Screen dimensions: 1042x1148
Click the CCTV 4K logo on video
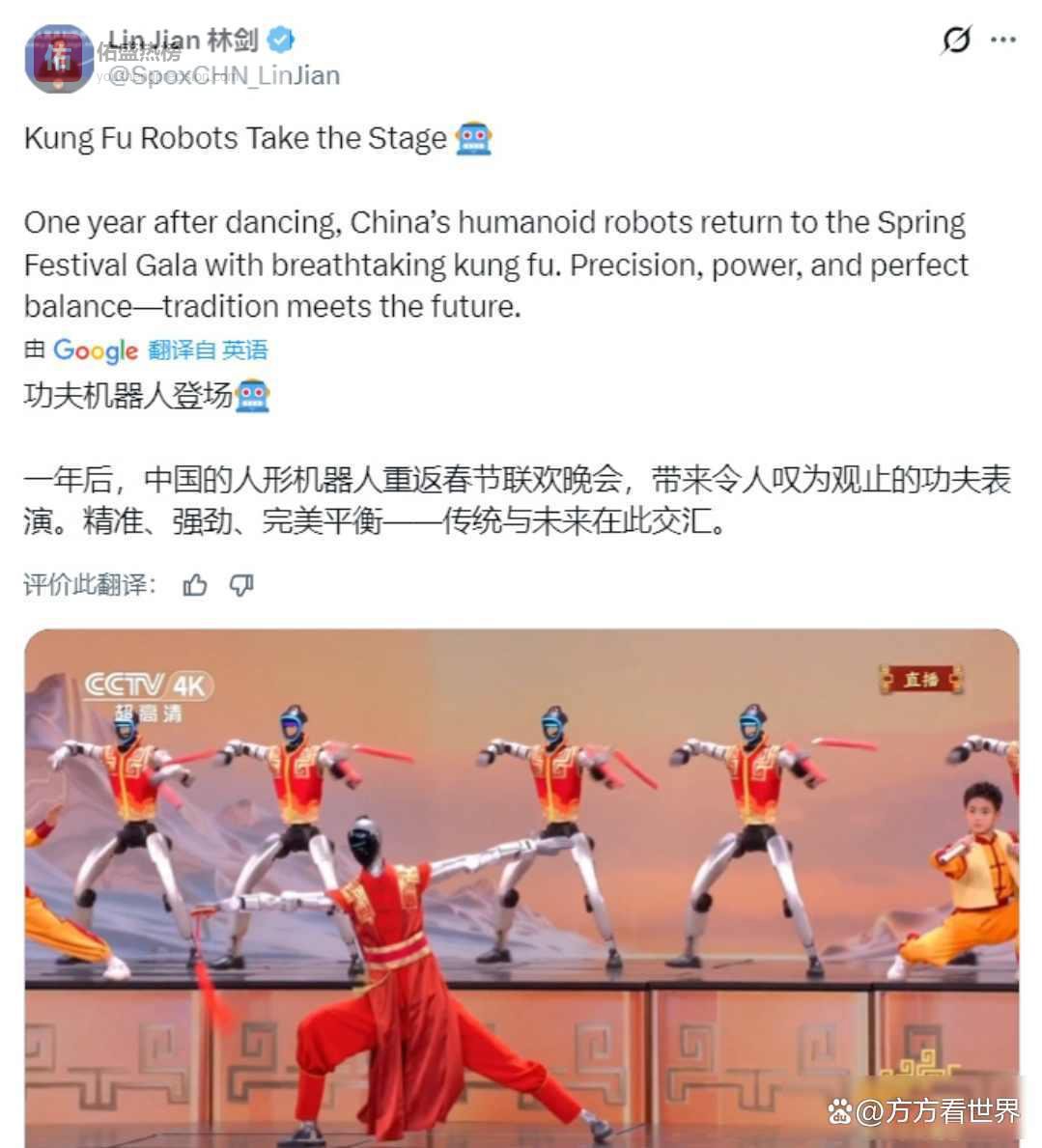(x=149, y=695)
